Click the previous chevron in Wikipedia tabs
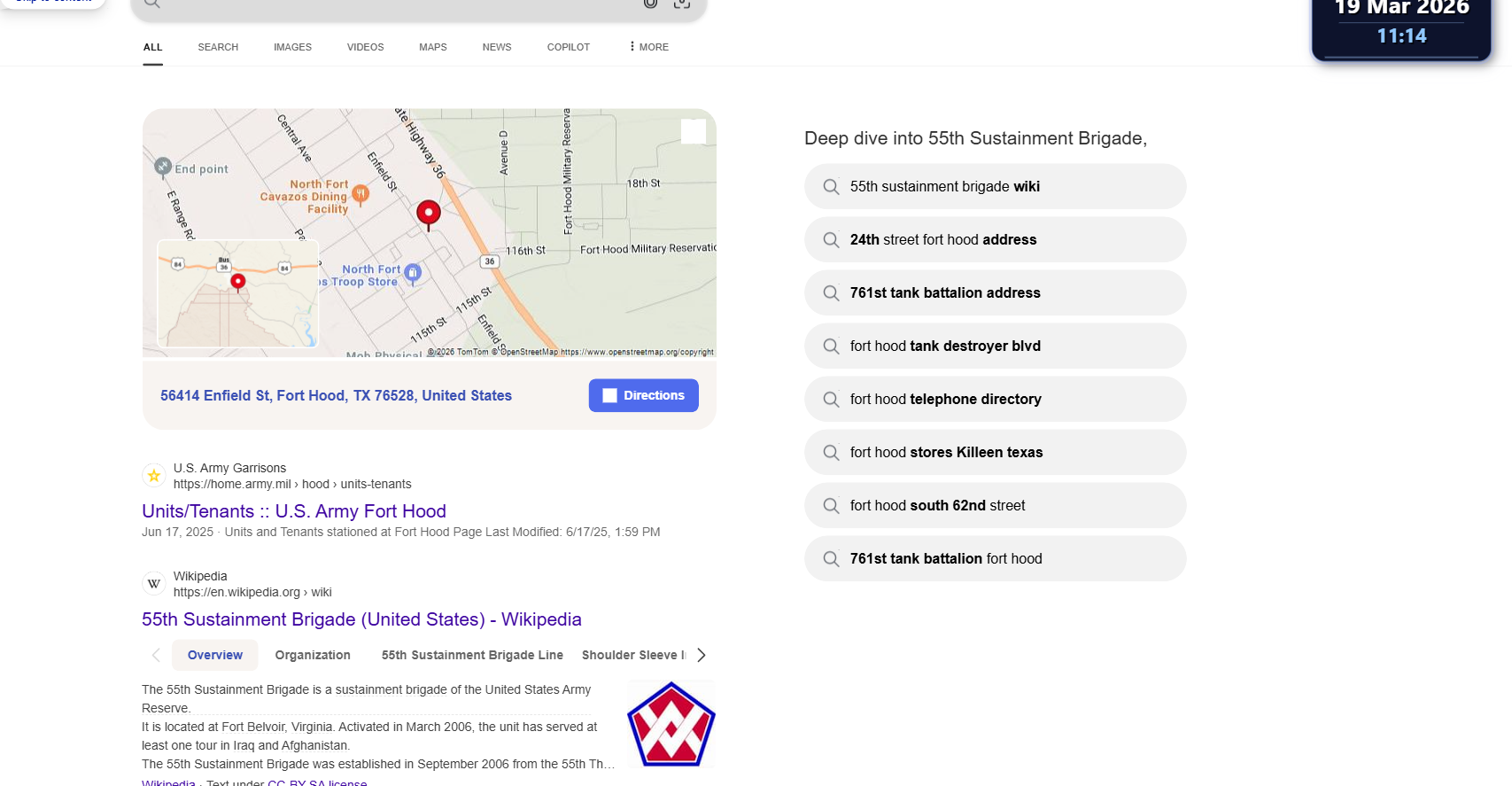Image resolution: width=1512 pixels, height=786 pixels. [156, 655]
